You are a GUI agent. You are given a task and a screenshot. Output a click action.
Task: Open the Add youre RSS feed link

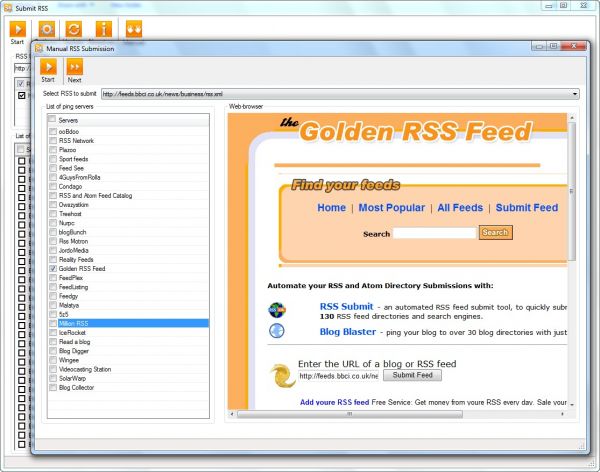[x=334, y=402]
